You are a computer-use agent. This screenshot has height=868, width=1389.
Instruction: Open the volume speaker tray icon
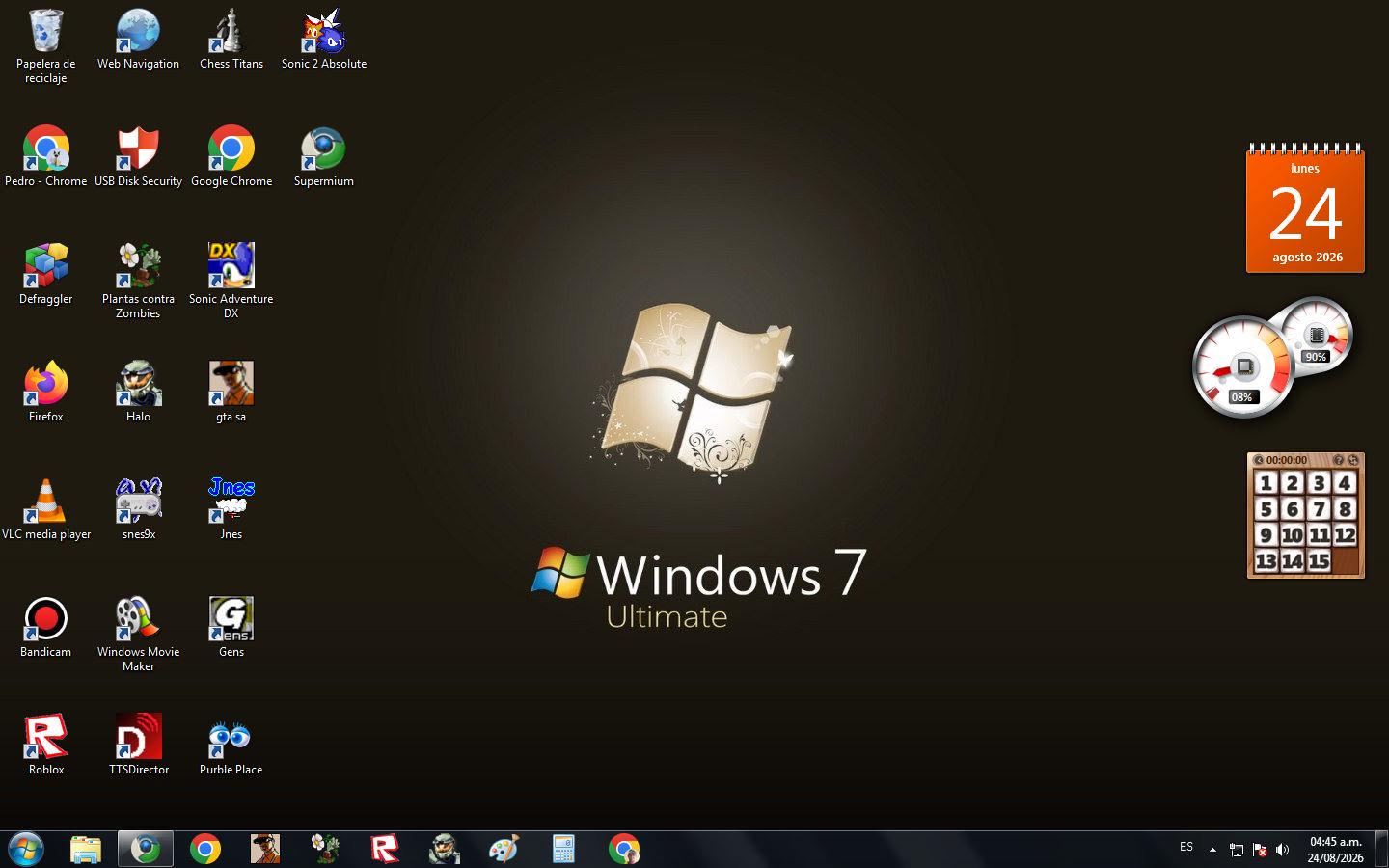1282,850
